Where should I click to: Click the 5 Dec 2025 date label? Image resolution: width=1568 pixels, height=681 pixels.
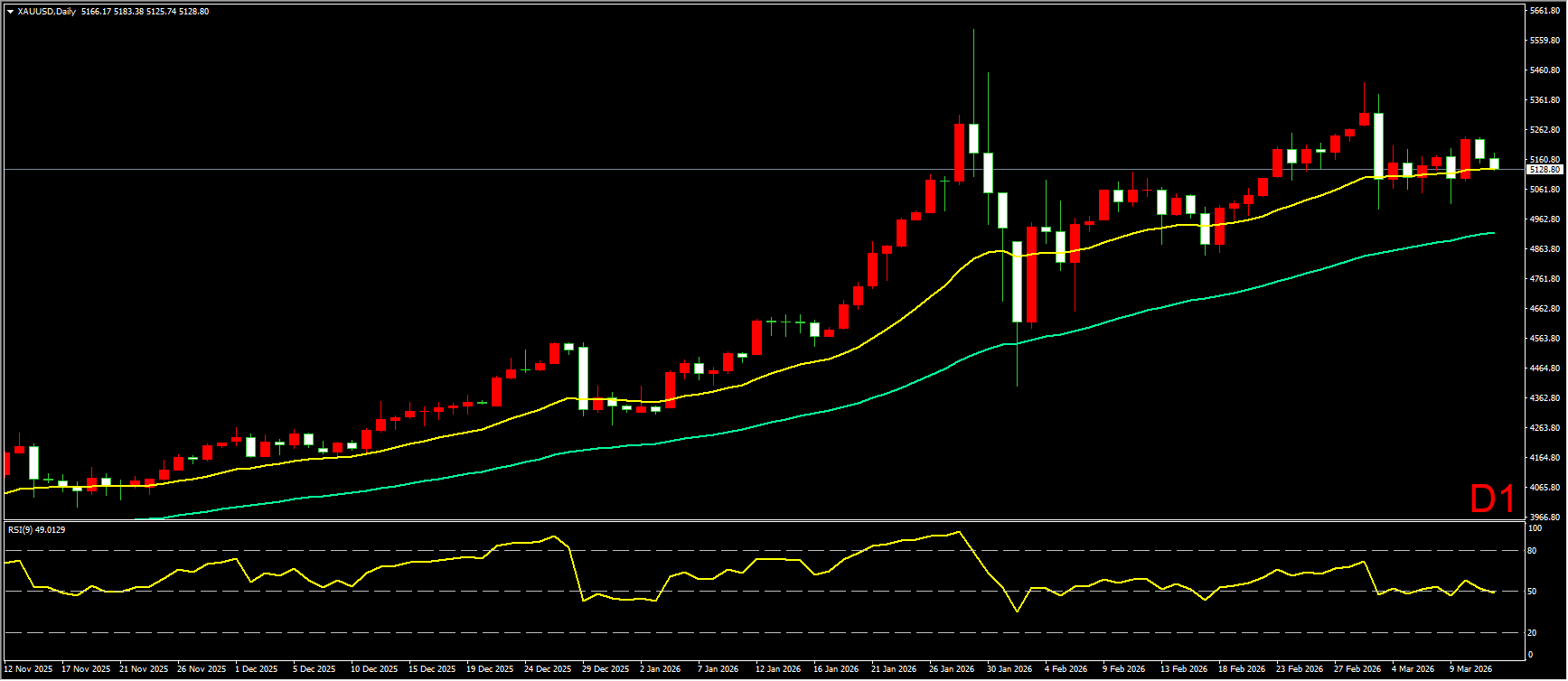click(316, 669)
